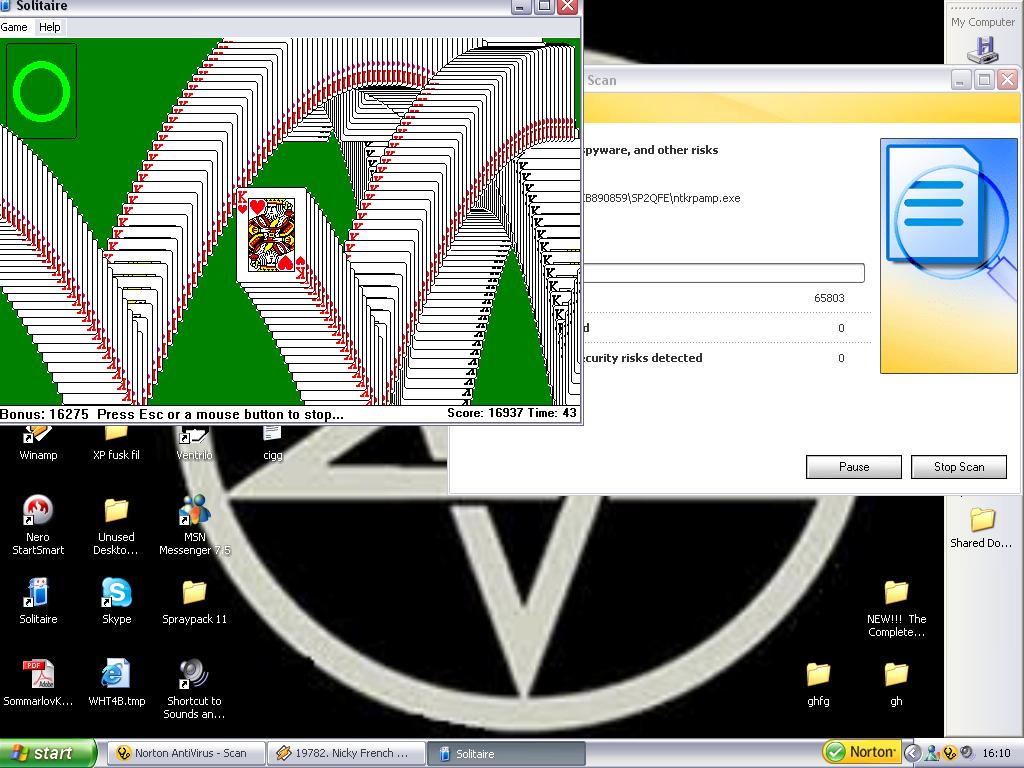This screenshot has height=768, width=1024.
Task: Open the gh folder on the desktop
Action: pyautogui.click(x=896, y=684)
